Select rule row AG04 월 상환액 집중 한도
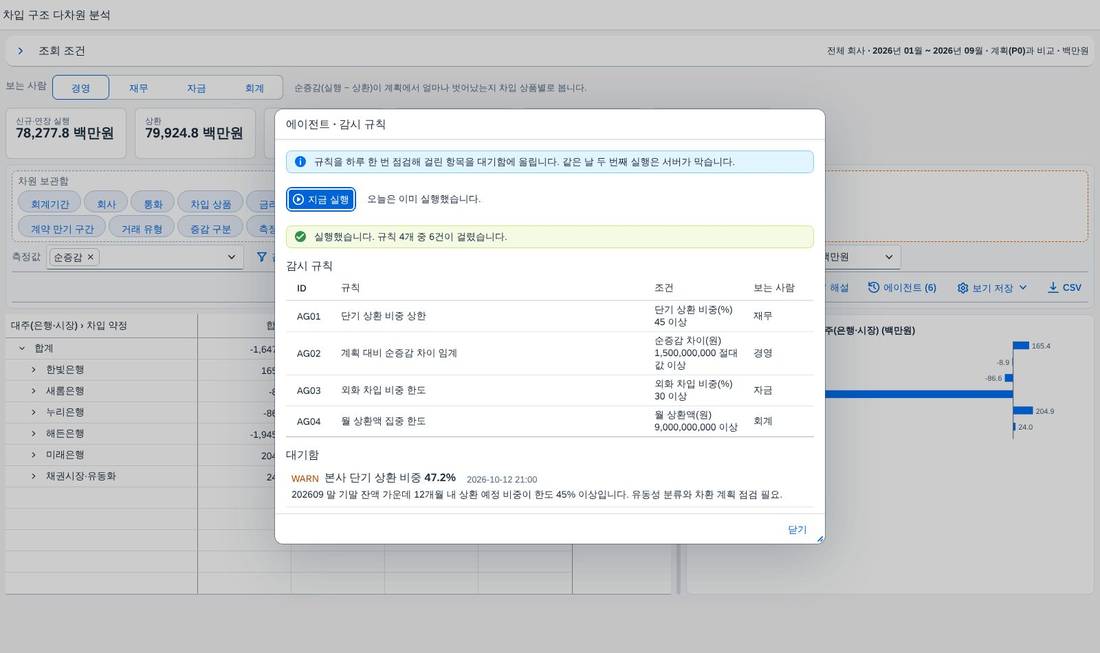 click(x=550, y=422)
